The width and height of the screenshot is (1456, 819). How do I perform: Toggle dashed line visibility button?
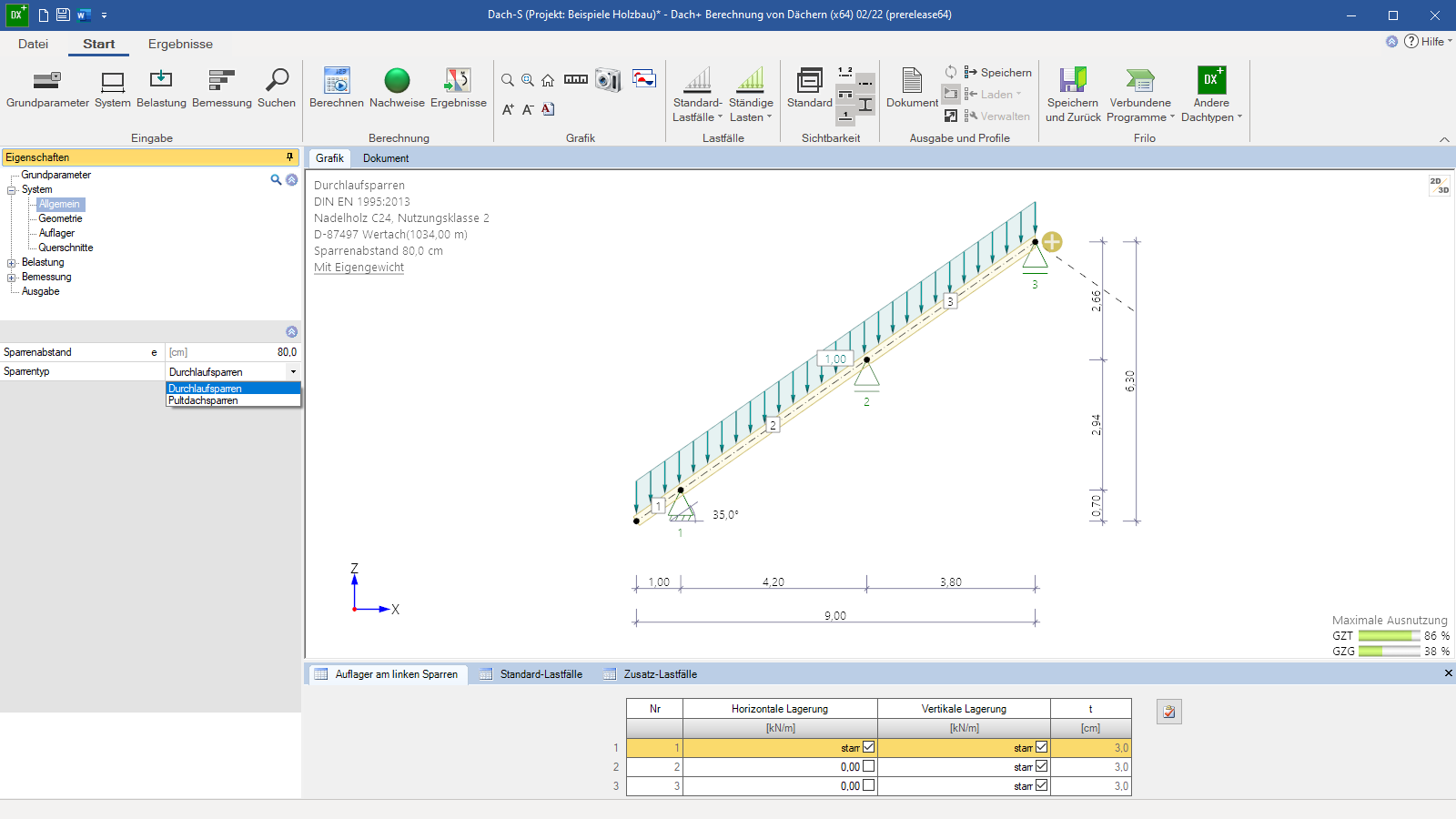[x=865, y=82]
